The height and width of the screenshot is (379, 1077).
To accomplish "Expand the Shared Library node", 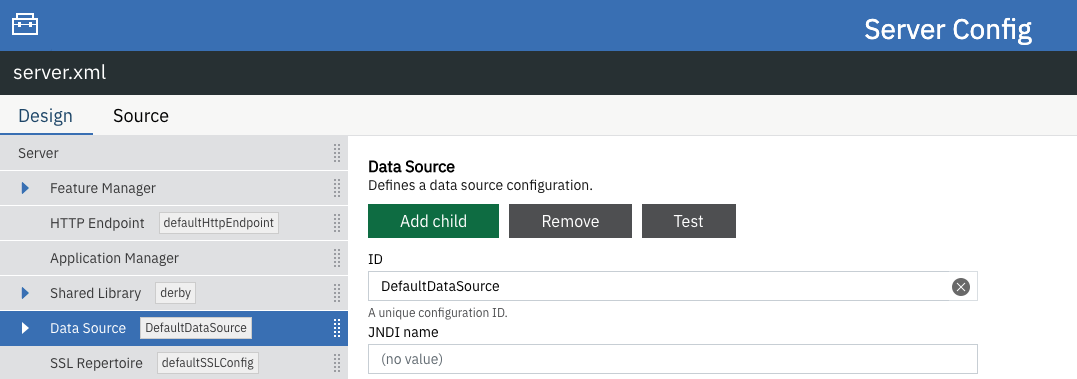I will click(x=25, y=293).
